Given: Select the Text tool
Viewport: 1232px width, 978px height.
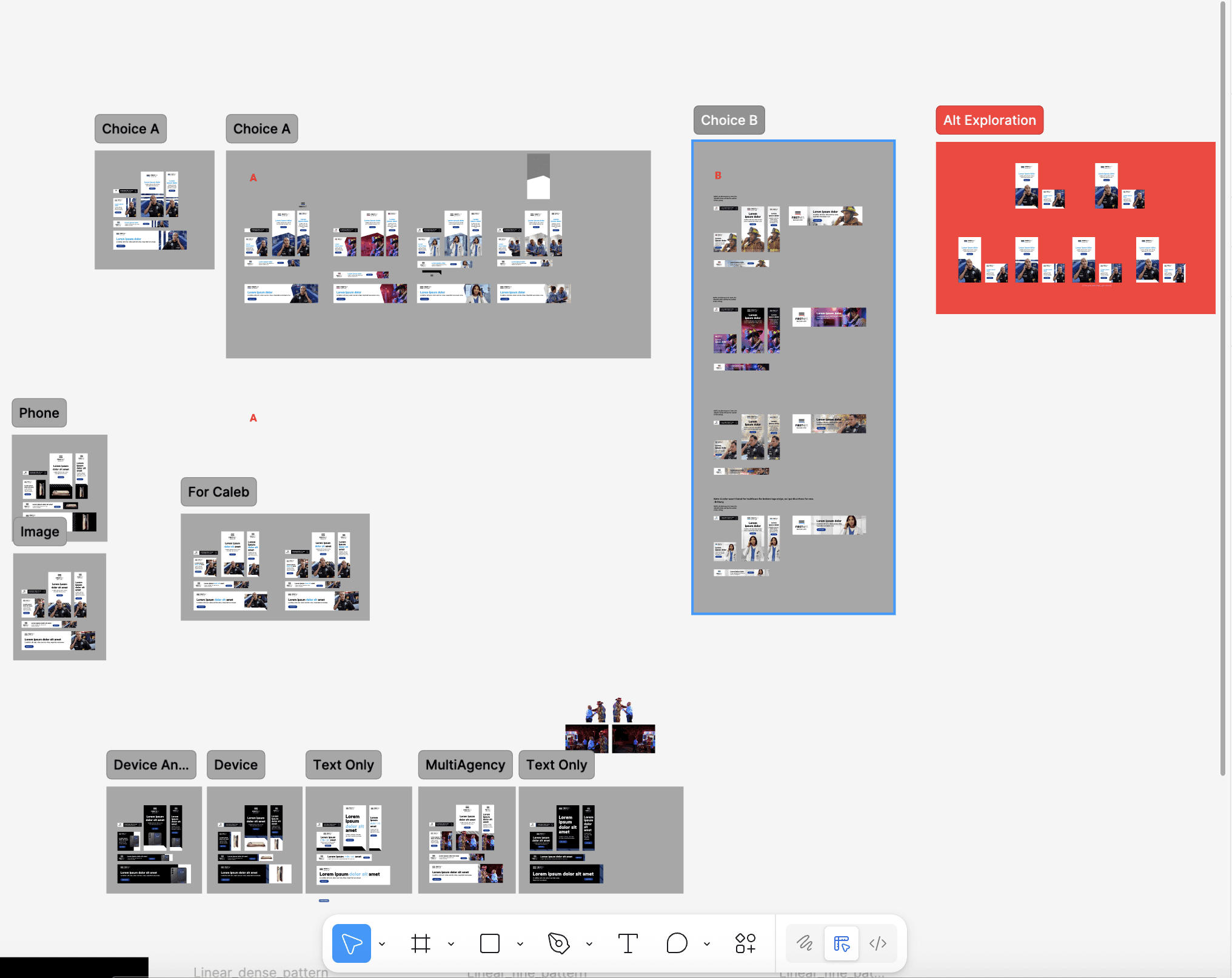Looking at the screenshot, I should (628, 943).
